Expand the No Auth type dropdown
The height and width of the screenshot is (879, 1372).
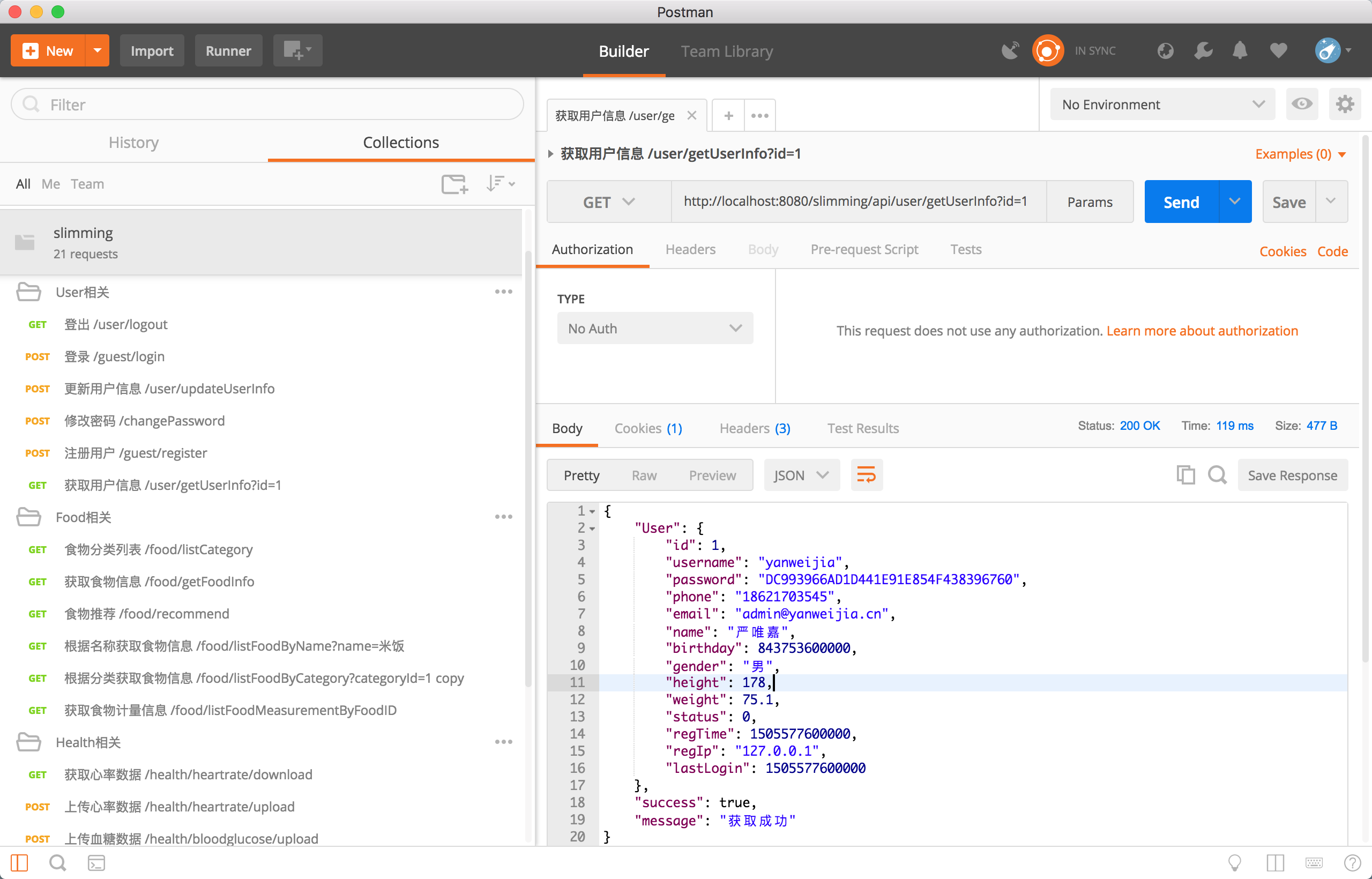654,329
